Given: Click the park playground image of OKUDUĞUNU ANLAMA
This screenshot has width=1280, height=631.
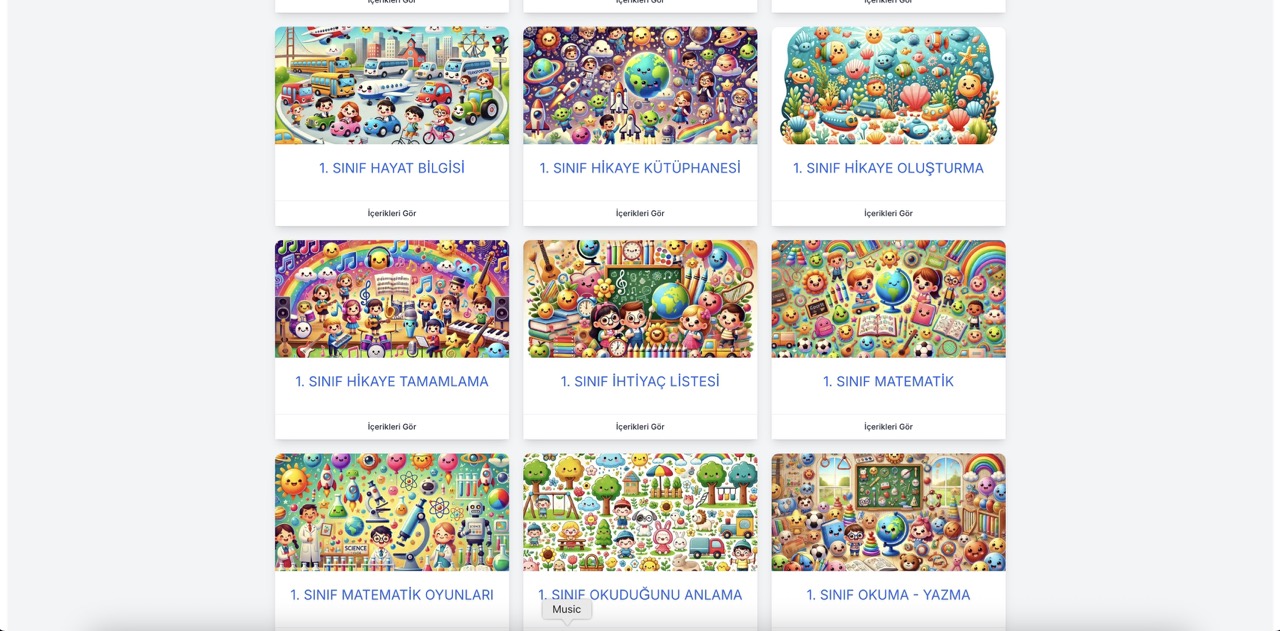Looking at the screenshot, I should point(640,512).
